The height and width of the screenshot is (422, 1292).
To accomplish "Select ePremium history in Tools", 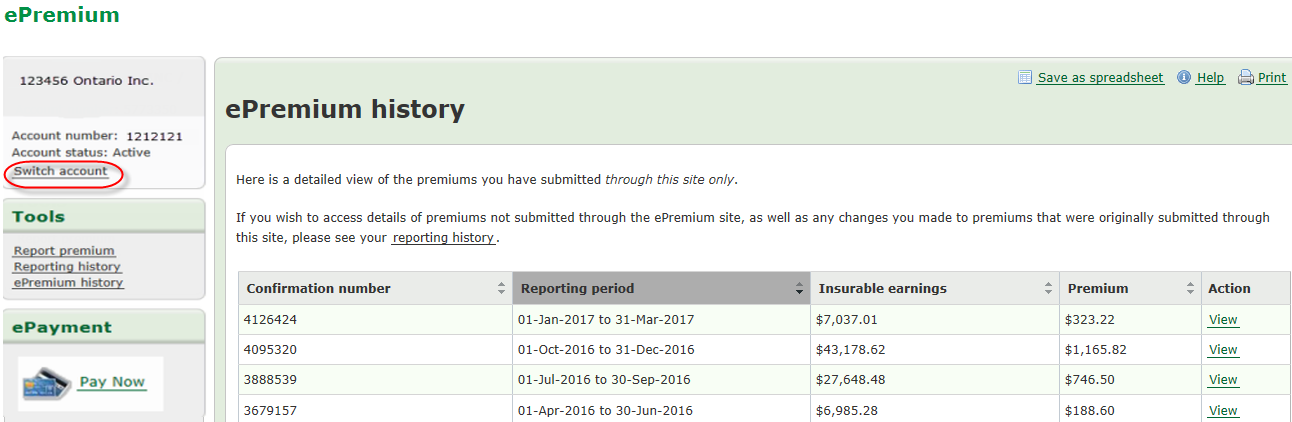I will pyautogui.click(x=68, y=283).
